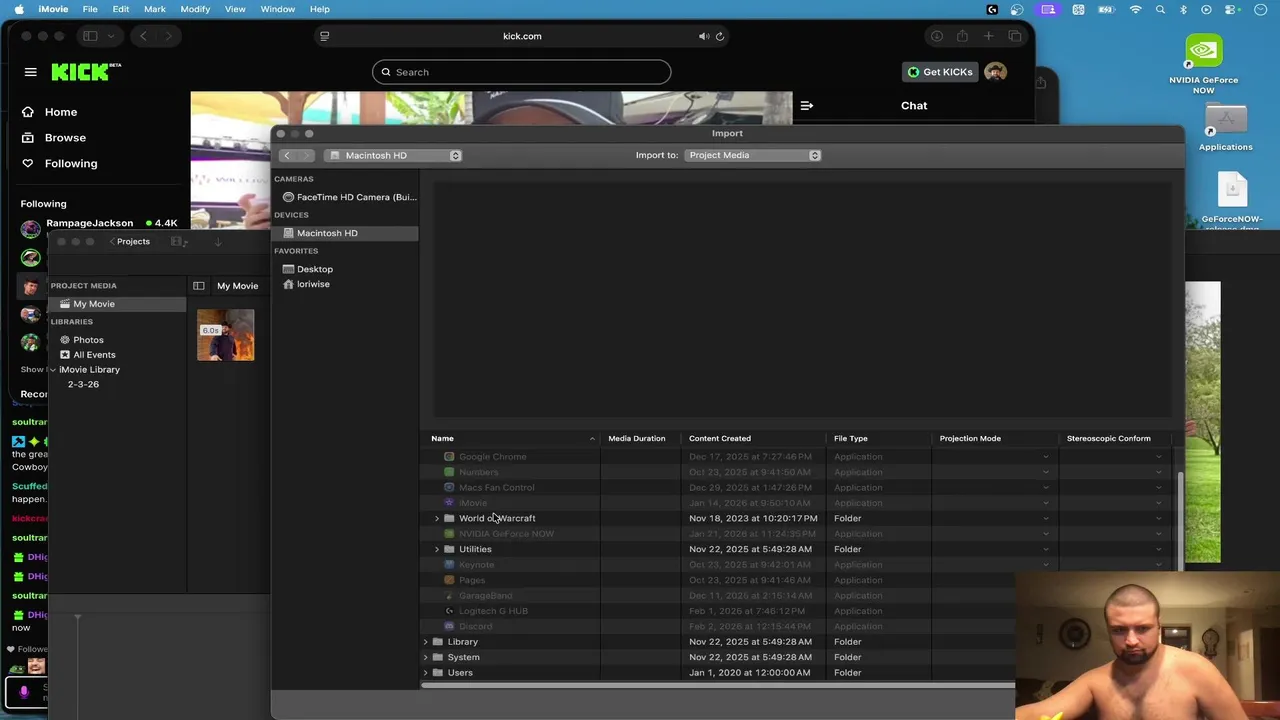Open Applications folder desktop shortcut
This screenshot has width=1280, height=720.
click(1225, 128)
